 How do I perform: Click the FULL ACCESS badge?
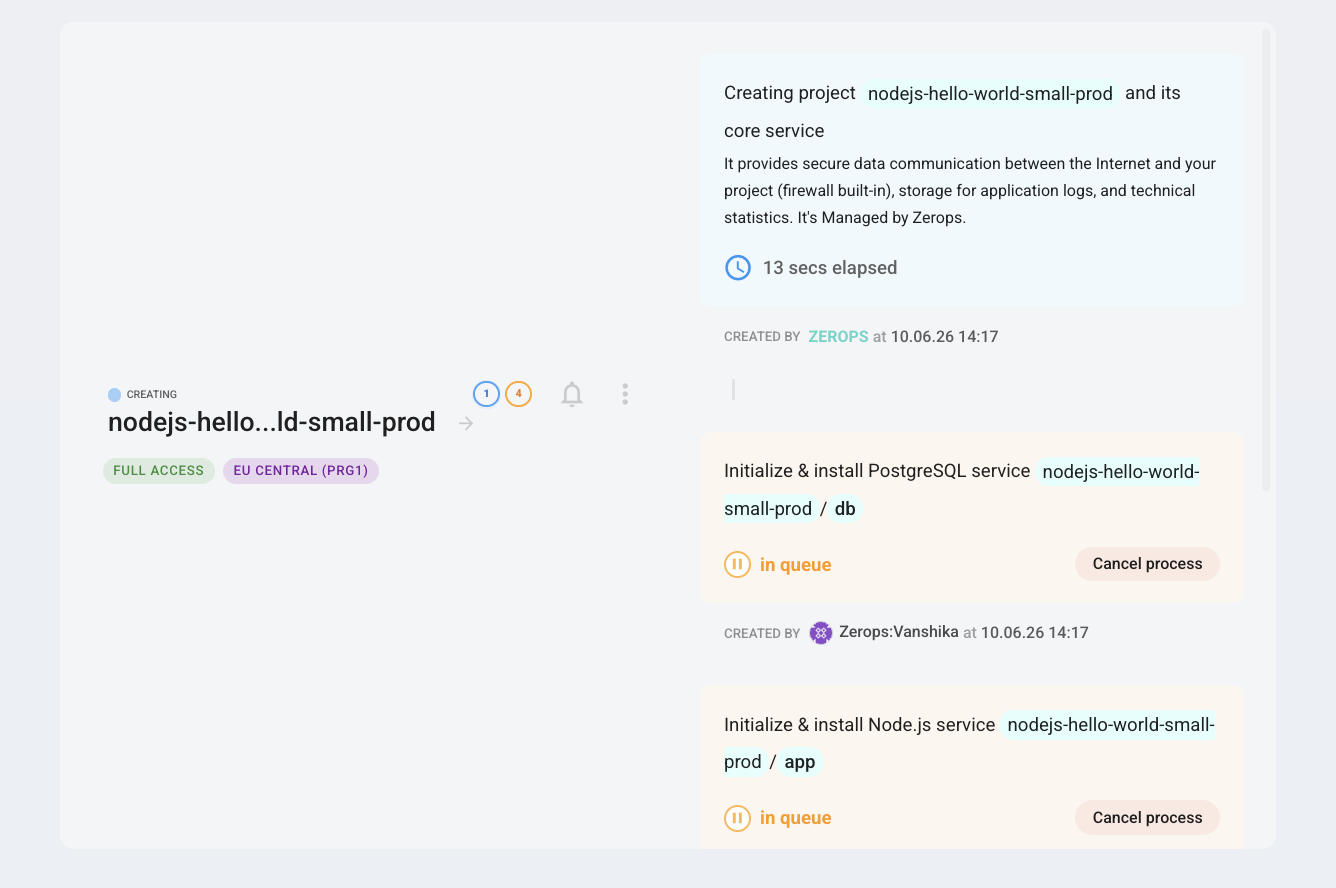coord(158,470)
